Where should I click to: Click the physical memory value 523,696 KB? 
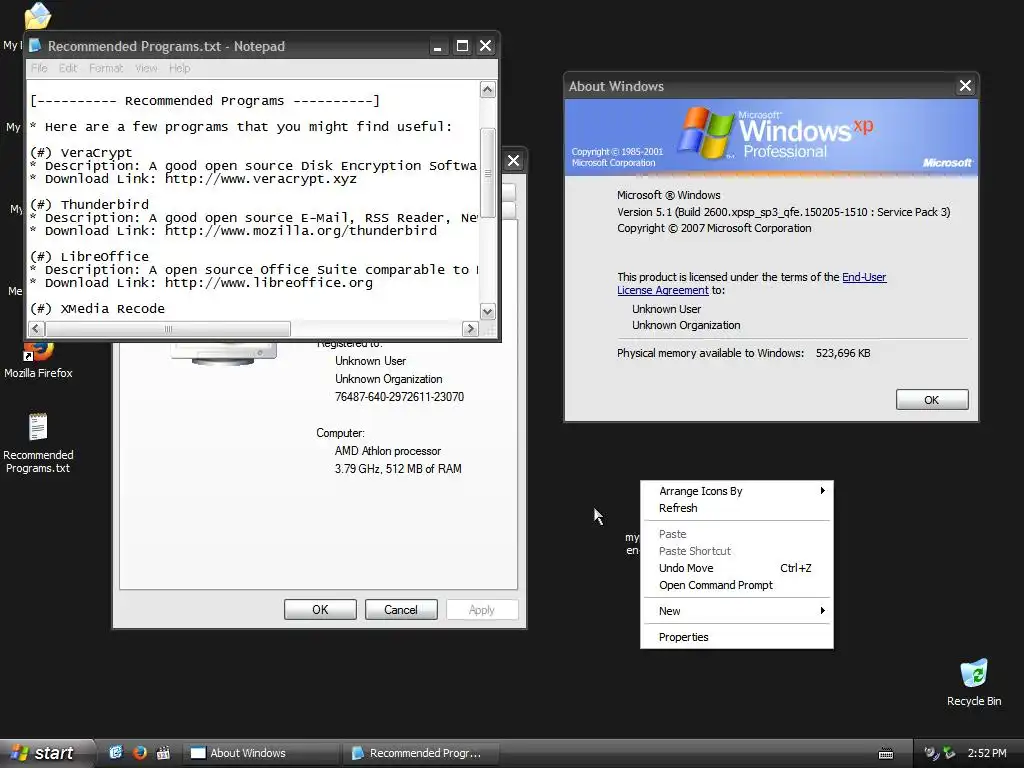(x=842, y=353)
